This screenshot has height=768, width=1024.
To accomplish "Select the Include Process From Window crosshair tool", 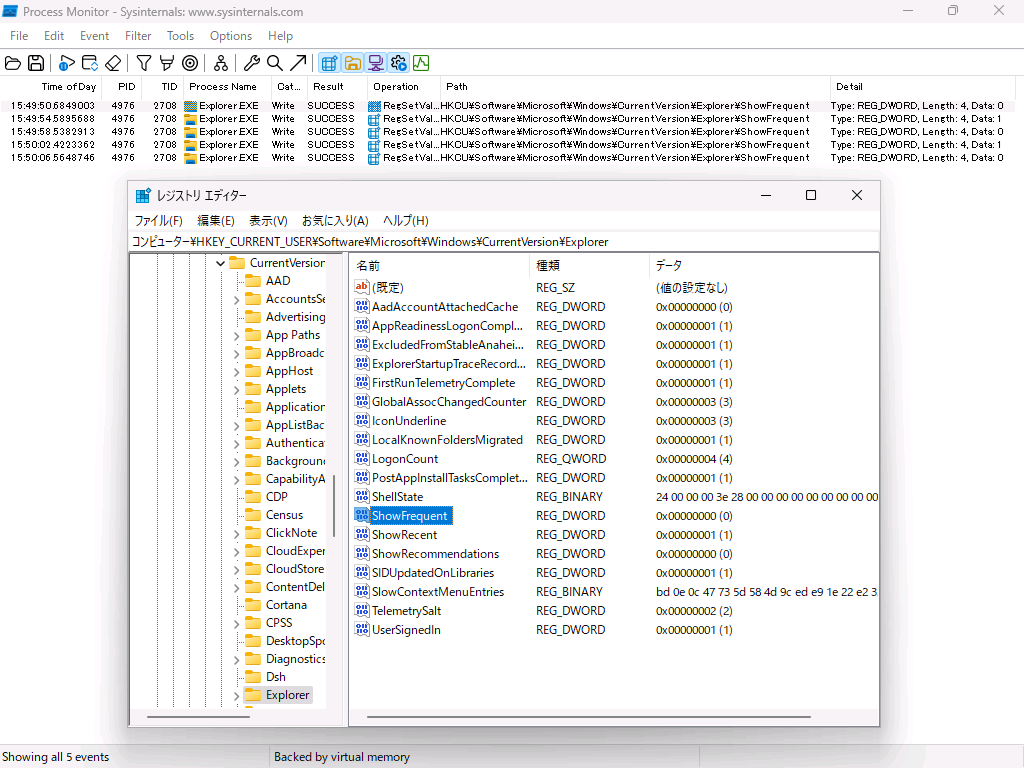I will 188,62.
